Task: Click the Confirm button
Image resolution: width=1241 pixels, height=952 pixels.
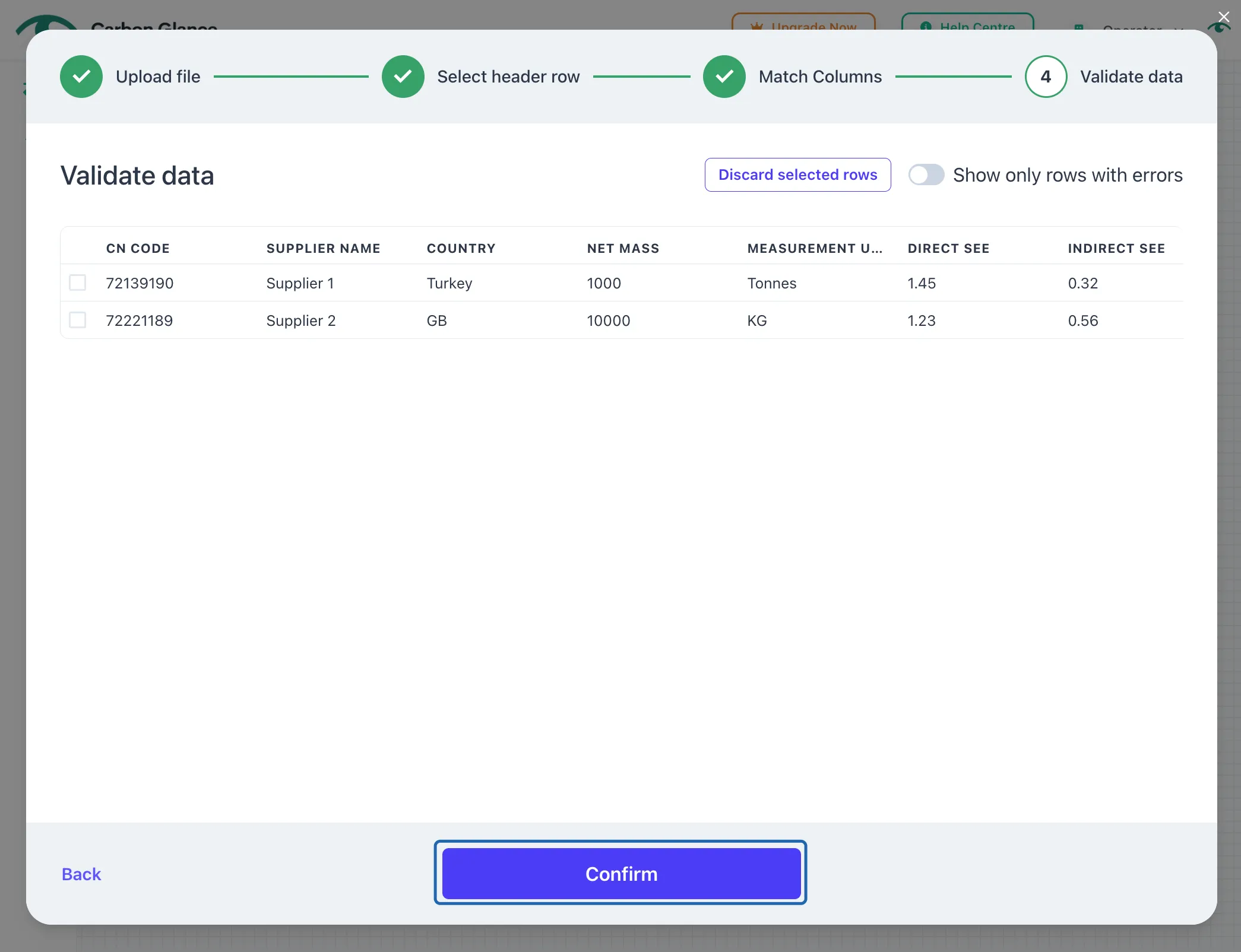Action: [x=621, y=874]
